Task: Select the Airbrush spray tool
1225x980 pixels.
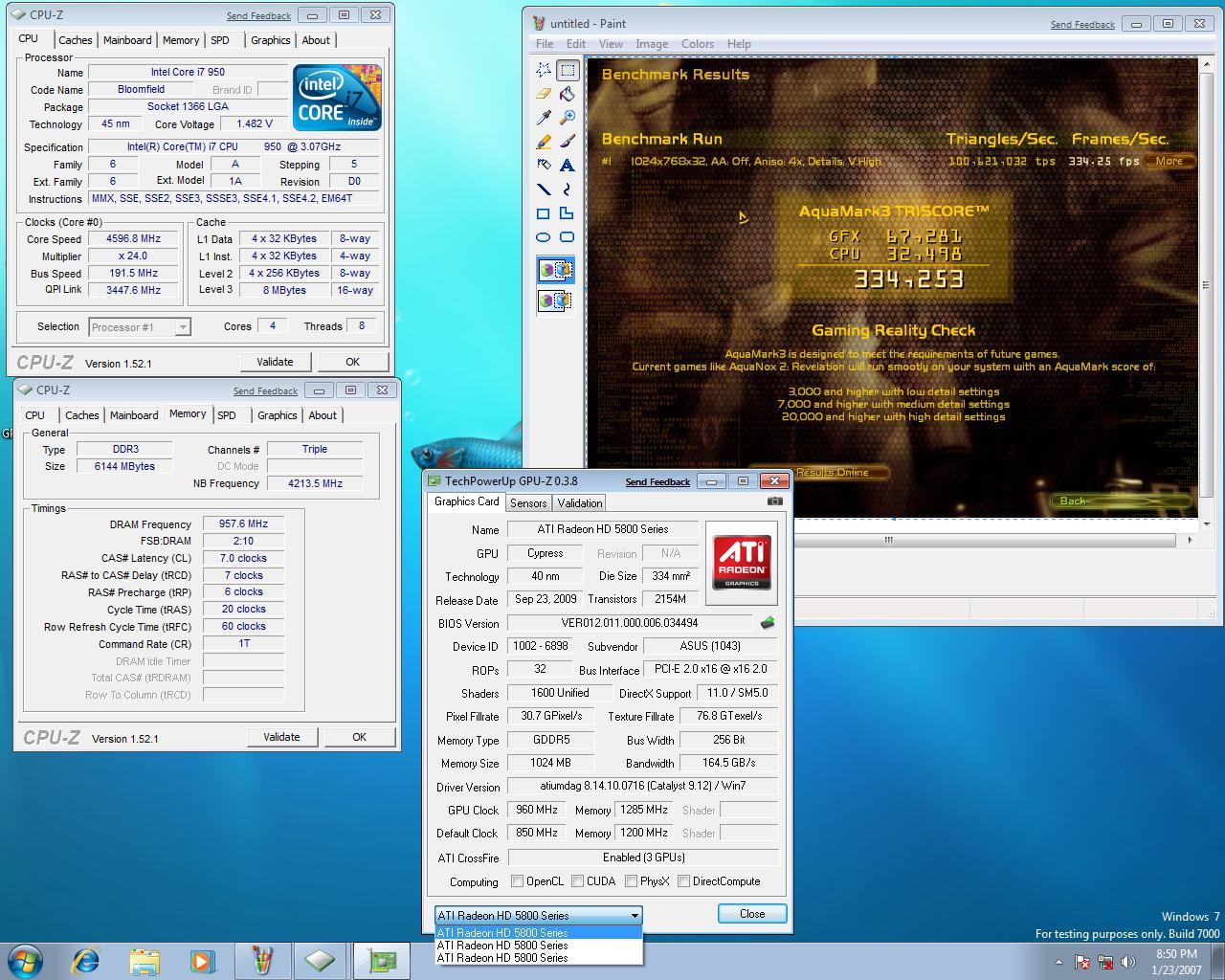Action: (x=544, y=166)
